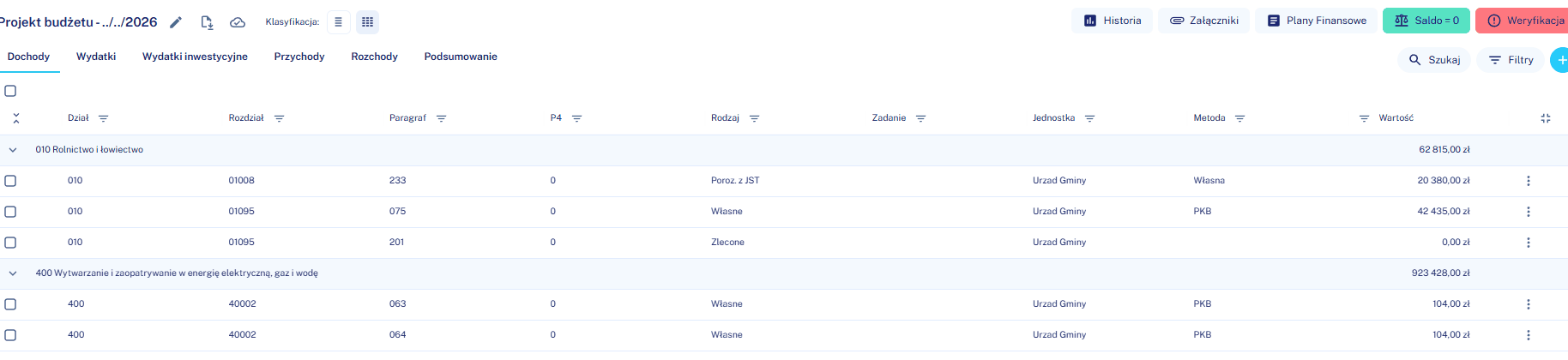Click the Plany Finansowe button
The image size is (1568, 360).
(1317, 21)
